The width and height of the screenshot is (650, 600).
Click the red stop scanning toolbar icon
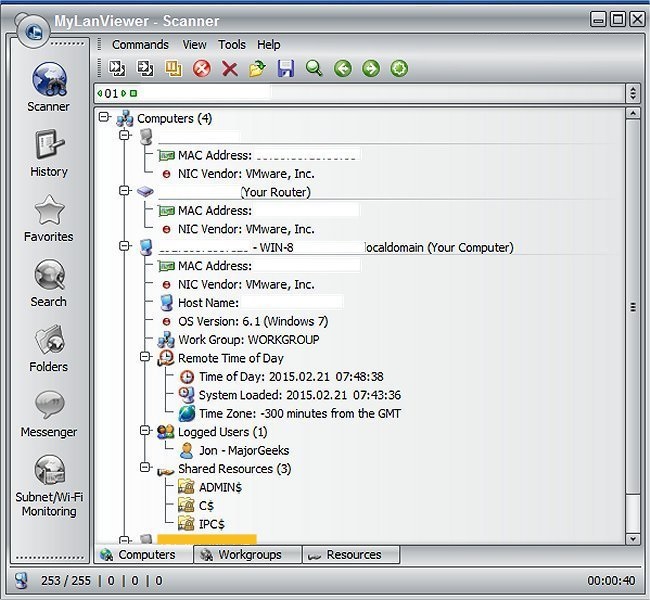[x=201, y=69]
